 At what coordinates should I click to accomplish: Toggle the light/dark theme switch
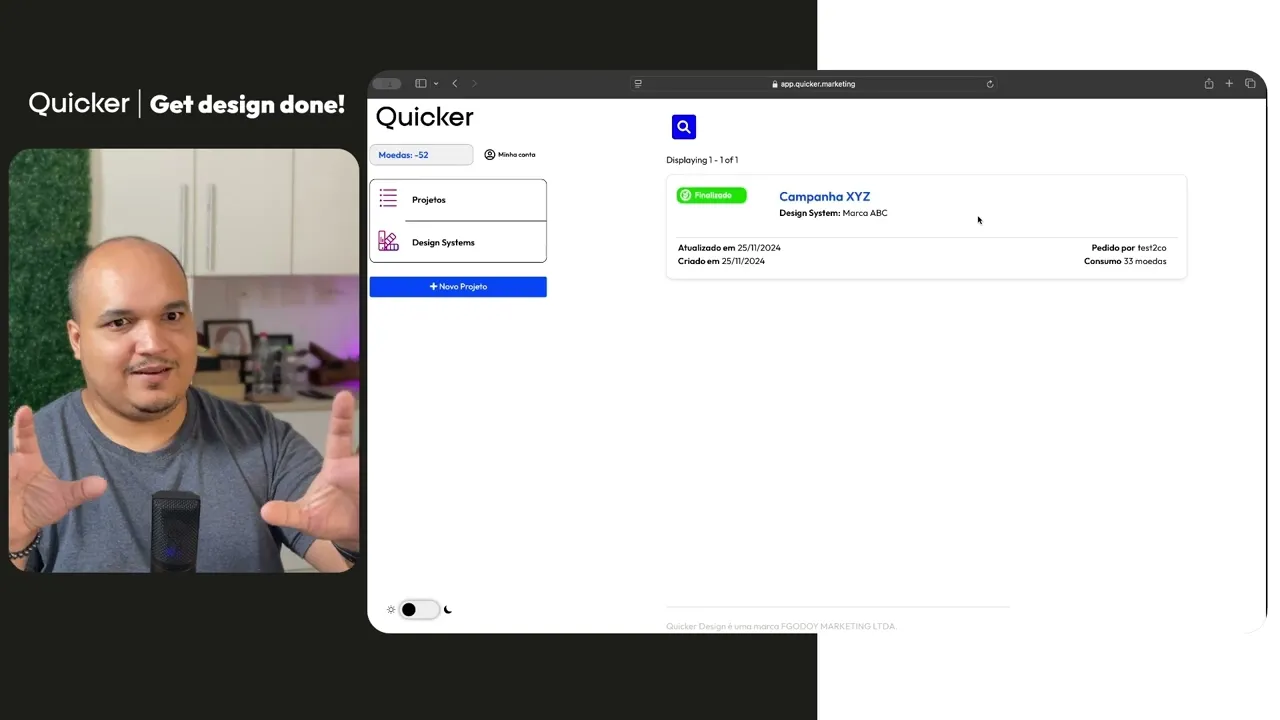pos(419,610)
